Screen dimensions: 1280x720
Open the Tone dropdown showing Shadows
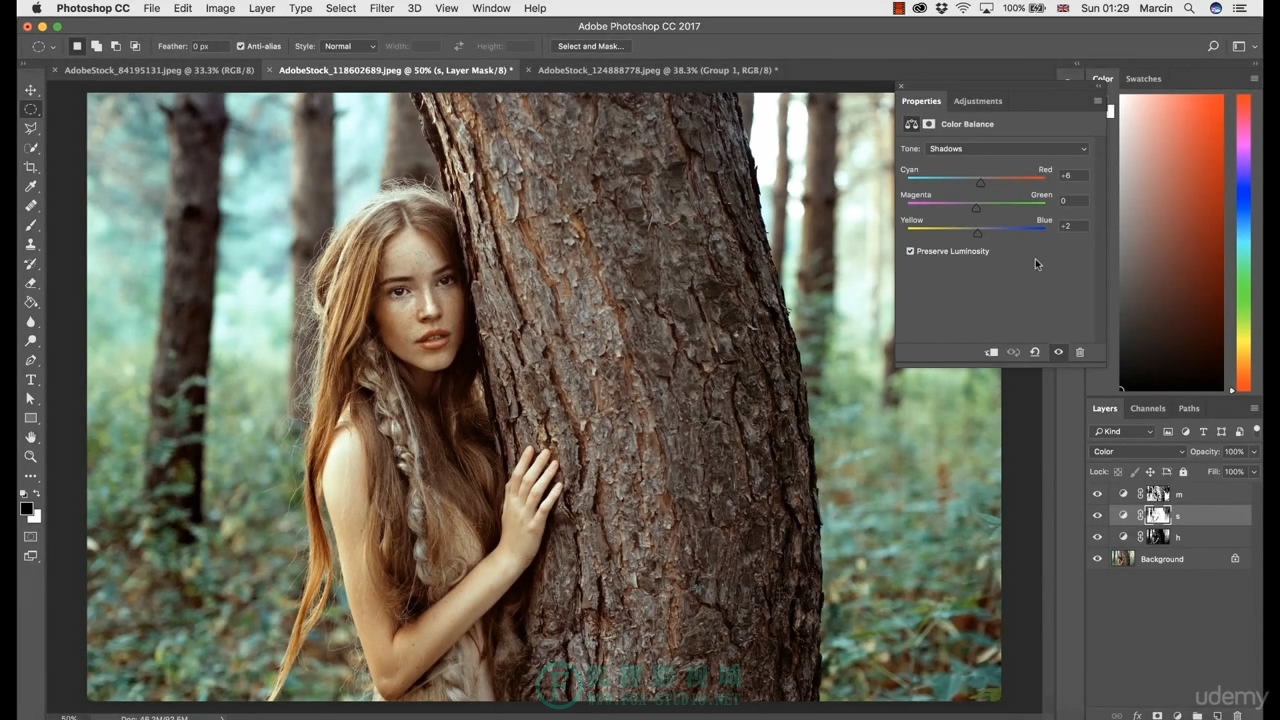[x=1007, y=149]
